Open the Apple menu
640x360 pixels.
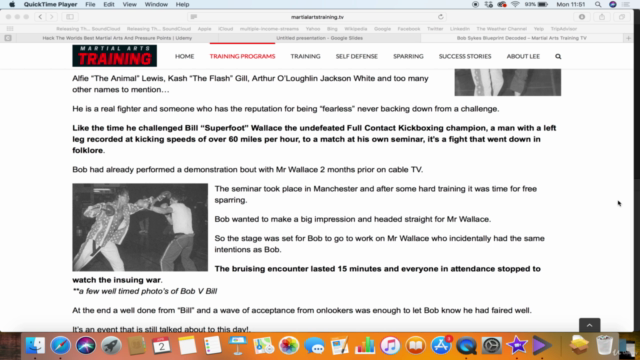(x=12, y=4)
